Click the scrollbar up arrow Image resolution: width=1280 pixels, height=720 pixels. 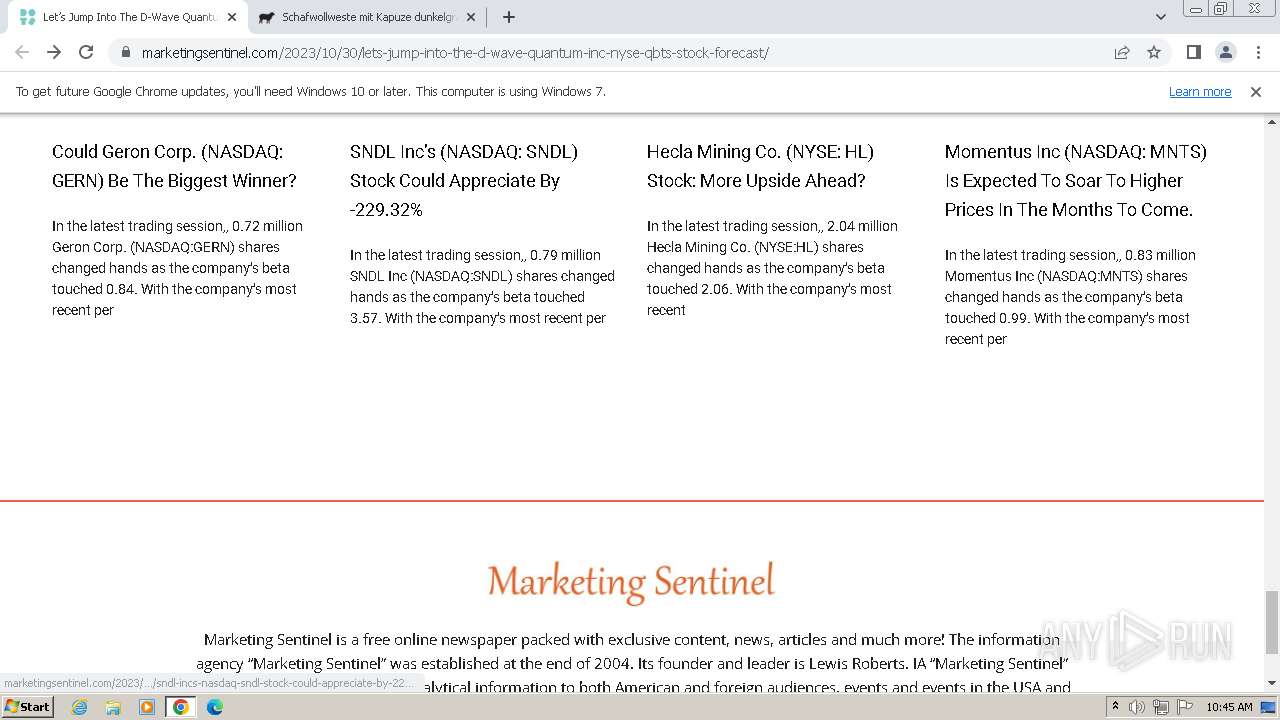point(1272,122)
